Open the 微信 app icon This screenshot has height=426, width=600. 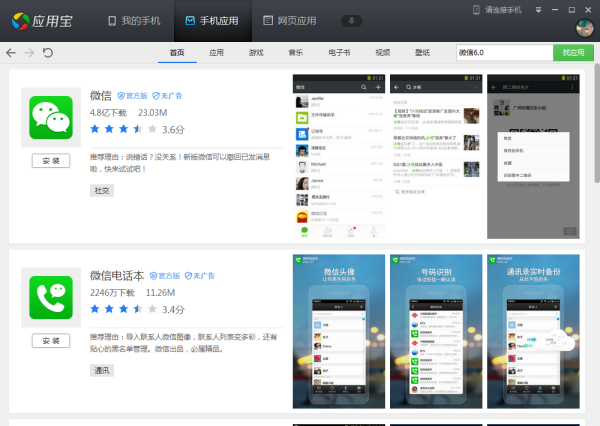click(x=51, y=118)
